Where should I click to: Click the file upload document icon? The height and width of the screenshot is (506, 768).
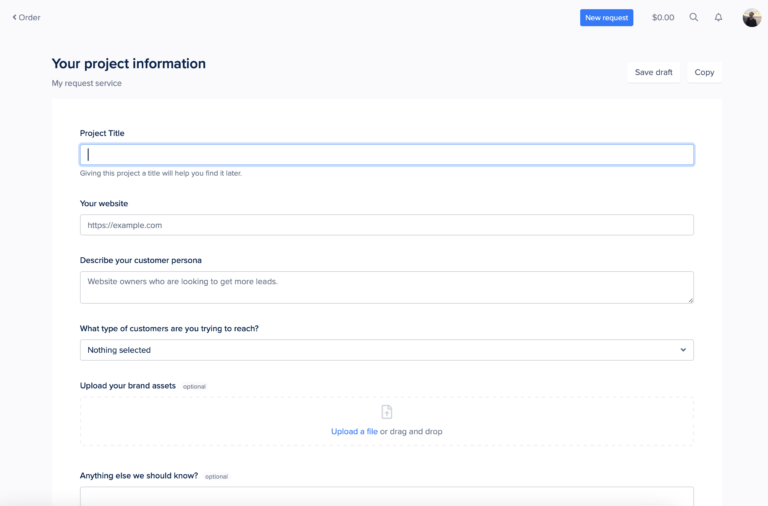(387, 412)
